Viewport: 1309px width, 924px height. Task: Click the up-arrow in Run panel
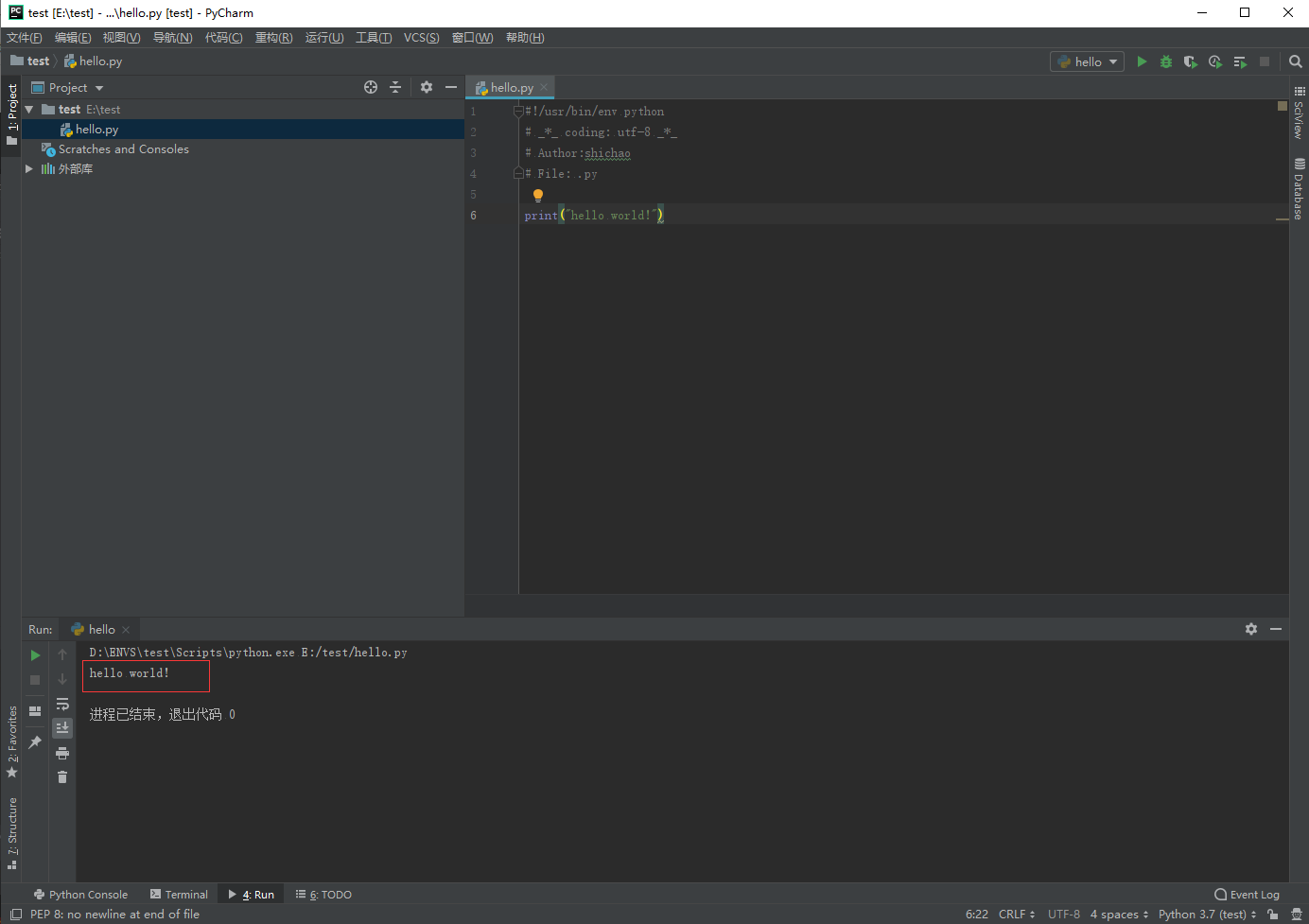62,654
